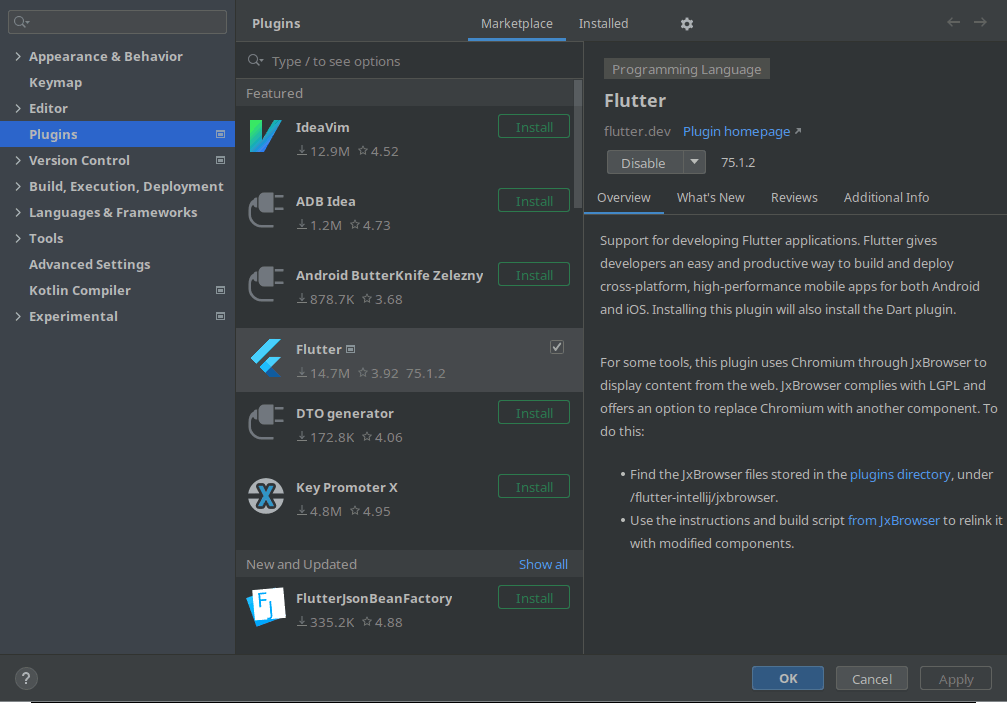Click the marketplace search magnifier icon
The width and height of the screenshot is (1007, 703).
pos(256,60)
